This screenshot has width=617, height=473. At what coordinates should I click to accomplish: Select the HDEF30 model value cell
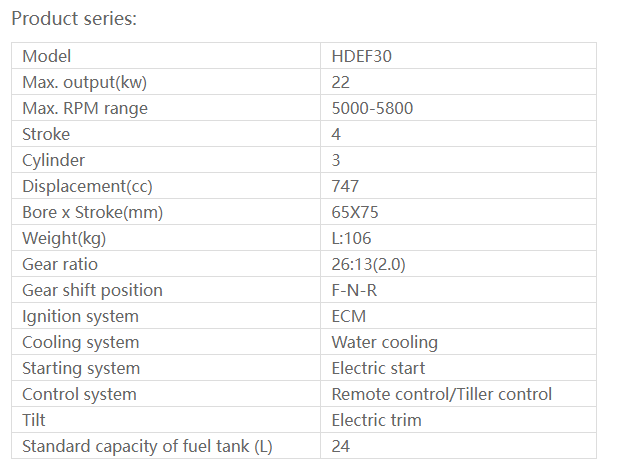(x=361, y=56)
